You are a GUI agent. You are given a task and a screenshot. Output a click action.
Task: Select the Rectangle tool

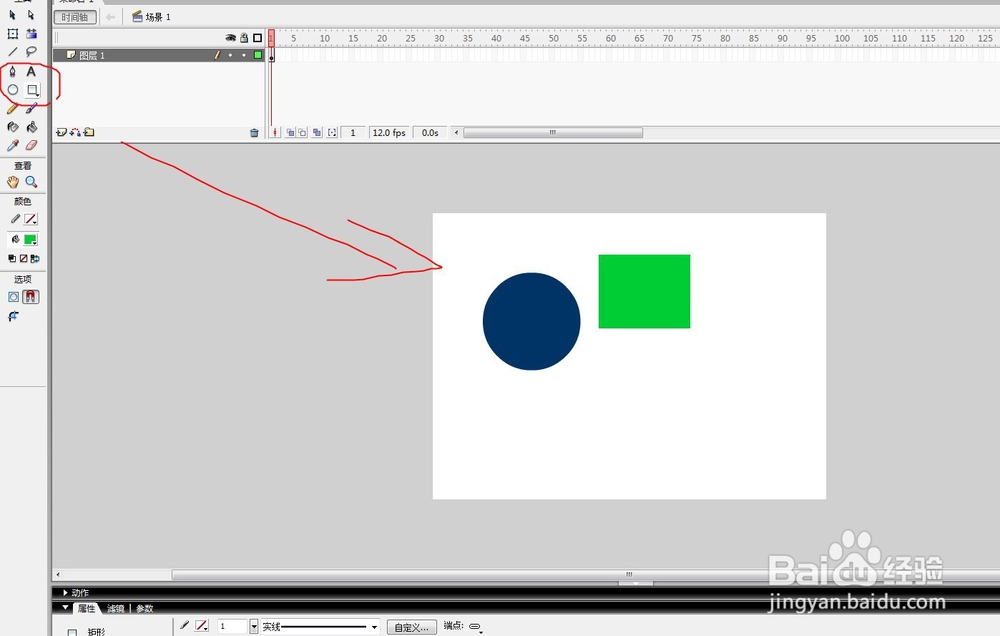click(31, 90)
